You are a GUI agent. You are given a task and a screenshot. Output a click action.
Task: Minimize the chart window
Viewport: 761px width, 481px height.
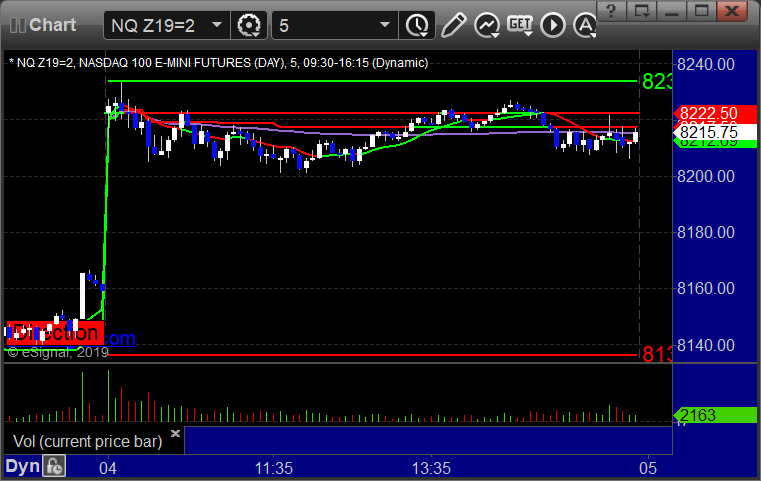pyautogui.click(x=671, y=10)
